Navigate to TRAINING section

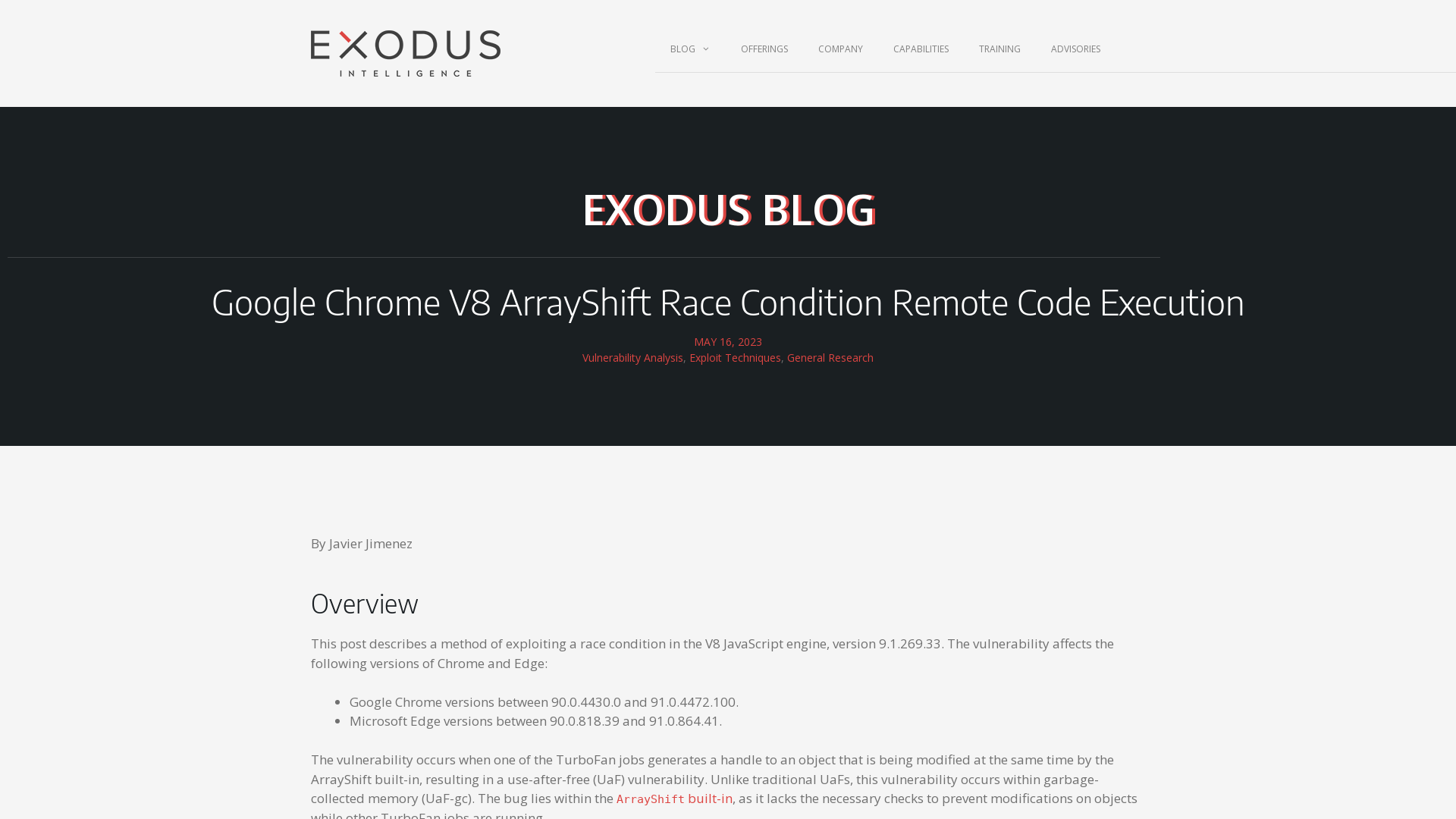pos(1000,49)
